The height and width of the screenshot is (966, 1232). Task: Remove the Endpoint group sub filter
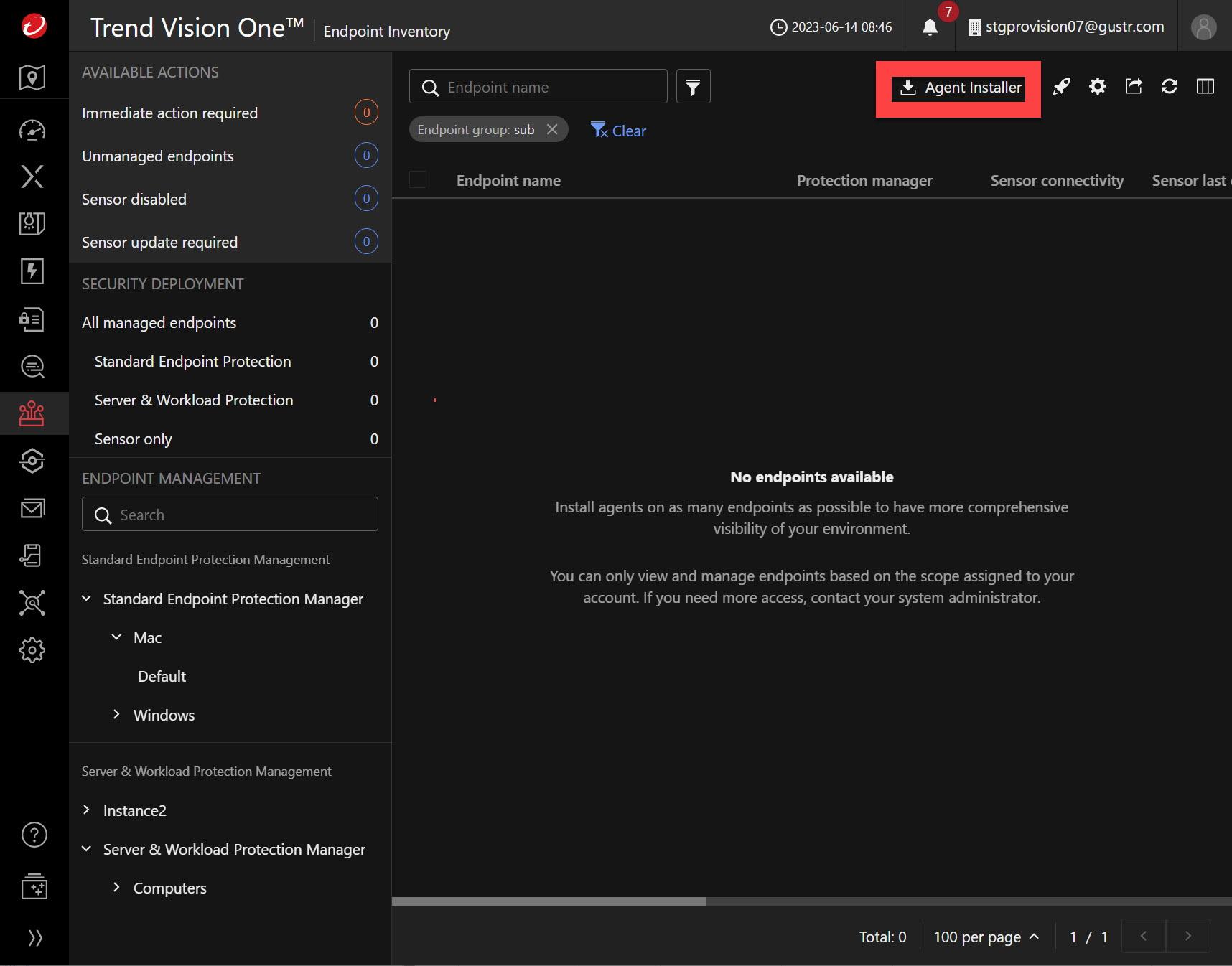tap(552, 129)
